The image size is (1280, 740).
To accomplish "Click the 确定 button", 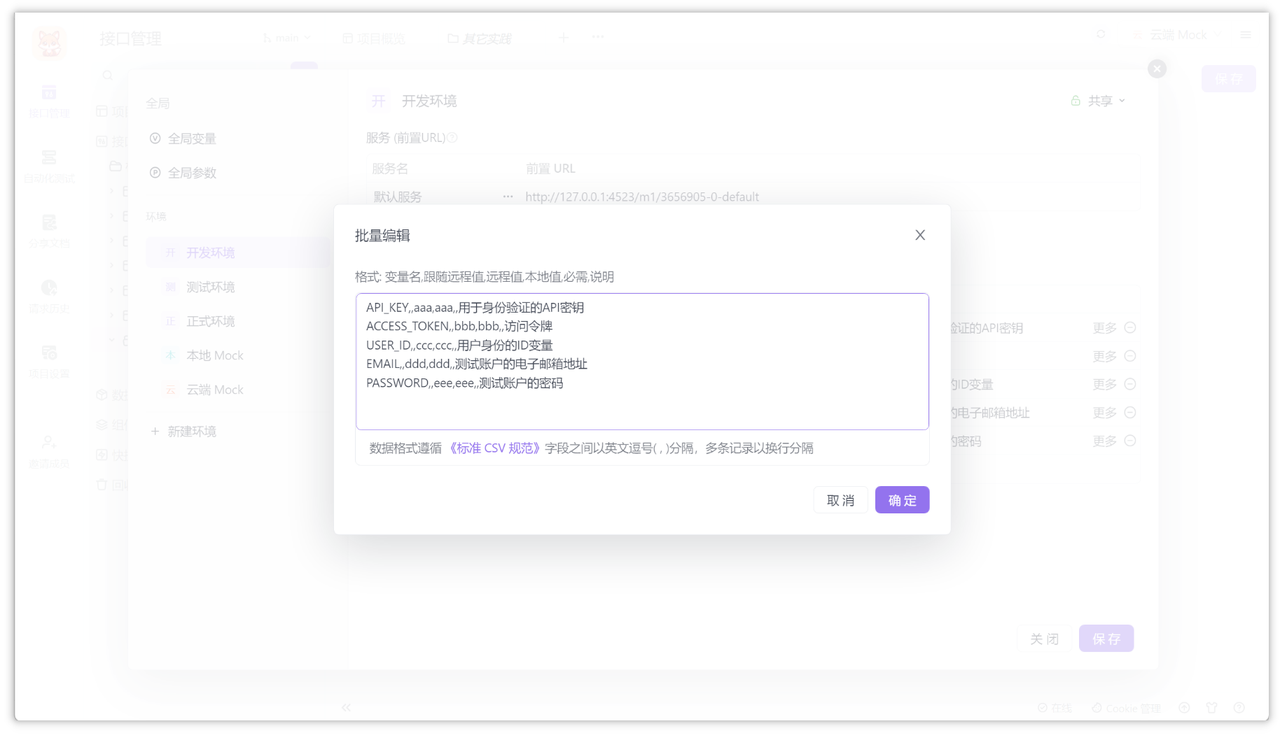I will [902, 500].
